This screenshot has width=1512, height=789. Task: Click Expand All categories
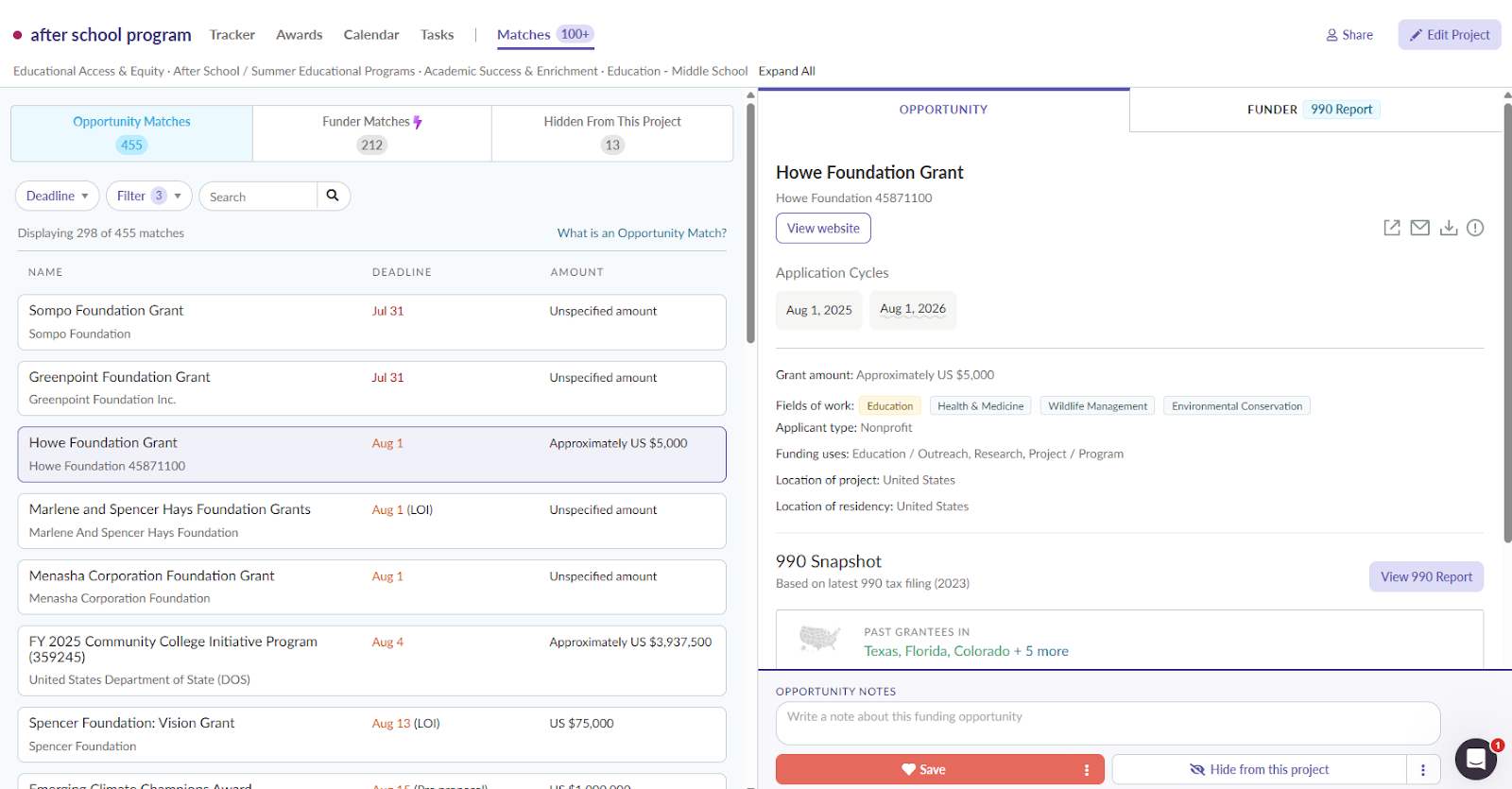pyautogui.click(x=786, y=71)
